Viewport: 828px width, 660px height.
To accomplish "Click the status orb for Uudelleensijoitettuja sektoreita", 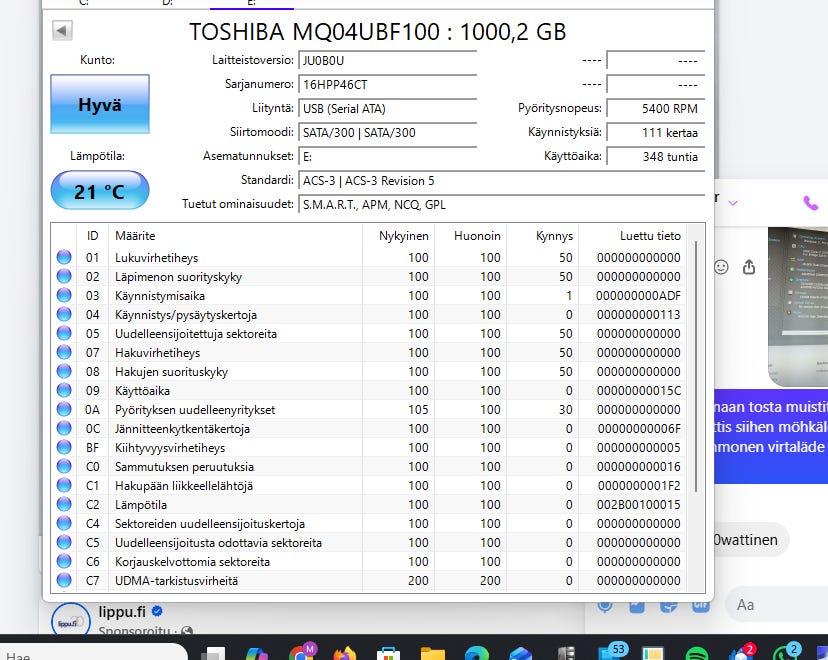I will click(x=64, y=333).
